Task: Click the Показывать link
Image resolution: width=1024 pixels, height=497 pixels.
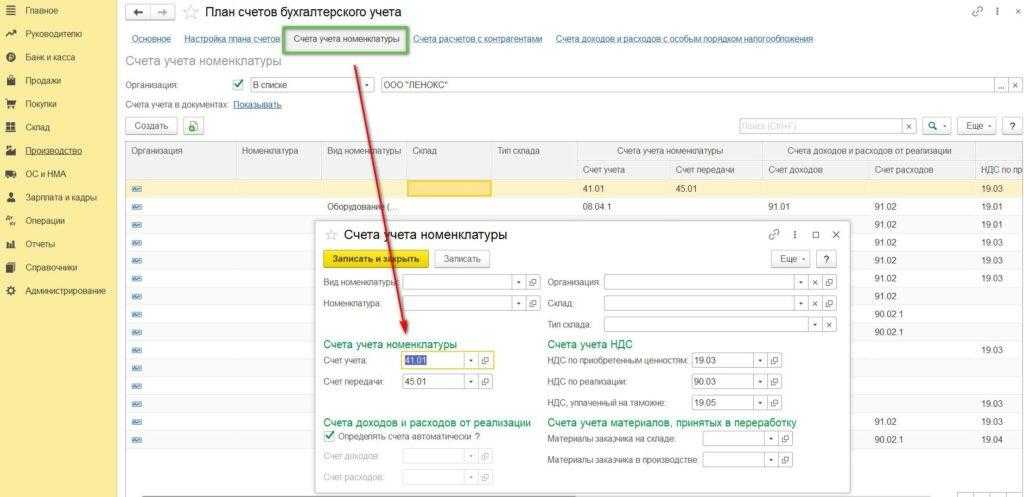Action: [x=257, y=104]
